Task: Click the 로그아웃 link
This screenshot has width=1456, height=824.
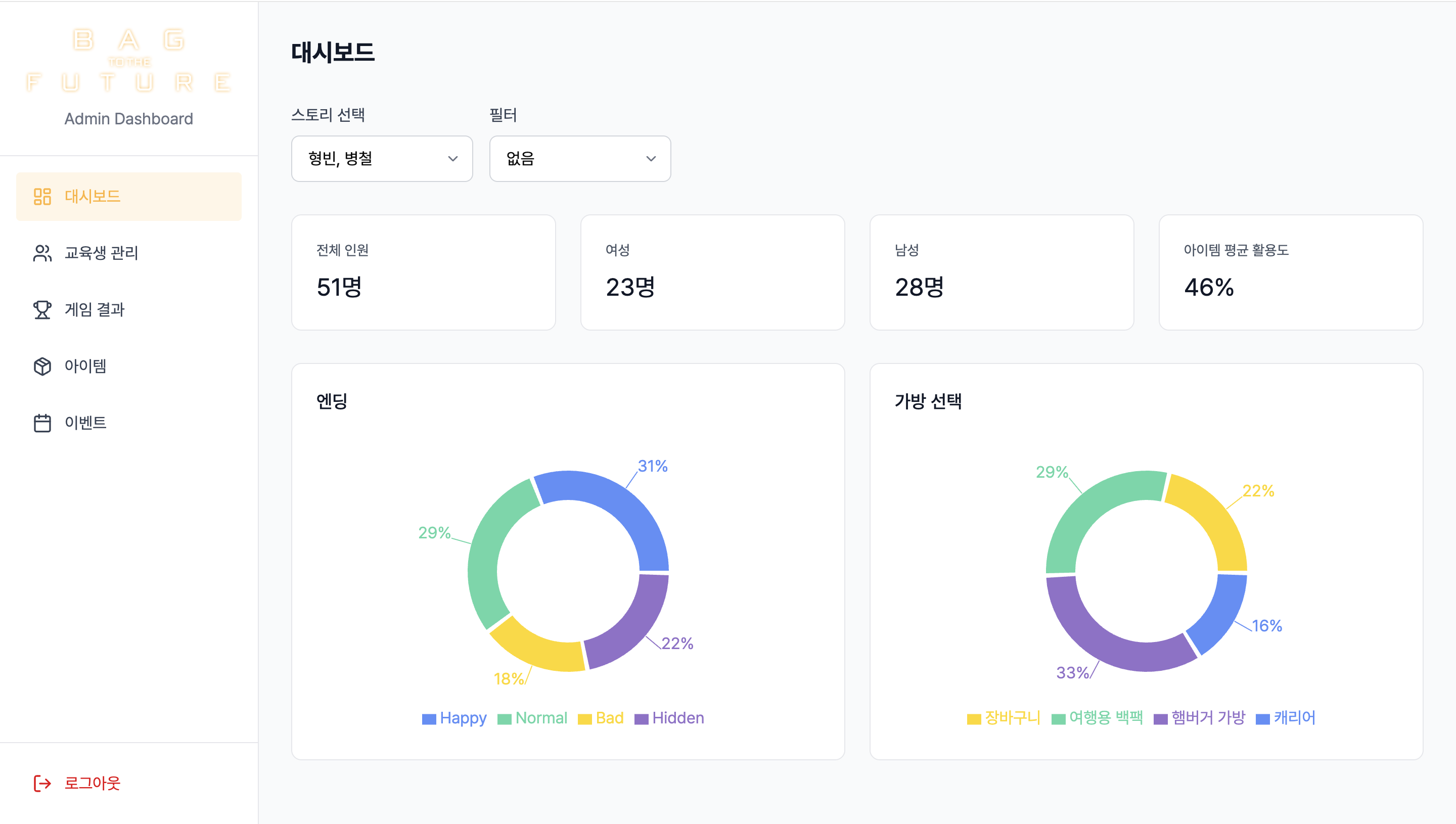Action: click(92, 783)
